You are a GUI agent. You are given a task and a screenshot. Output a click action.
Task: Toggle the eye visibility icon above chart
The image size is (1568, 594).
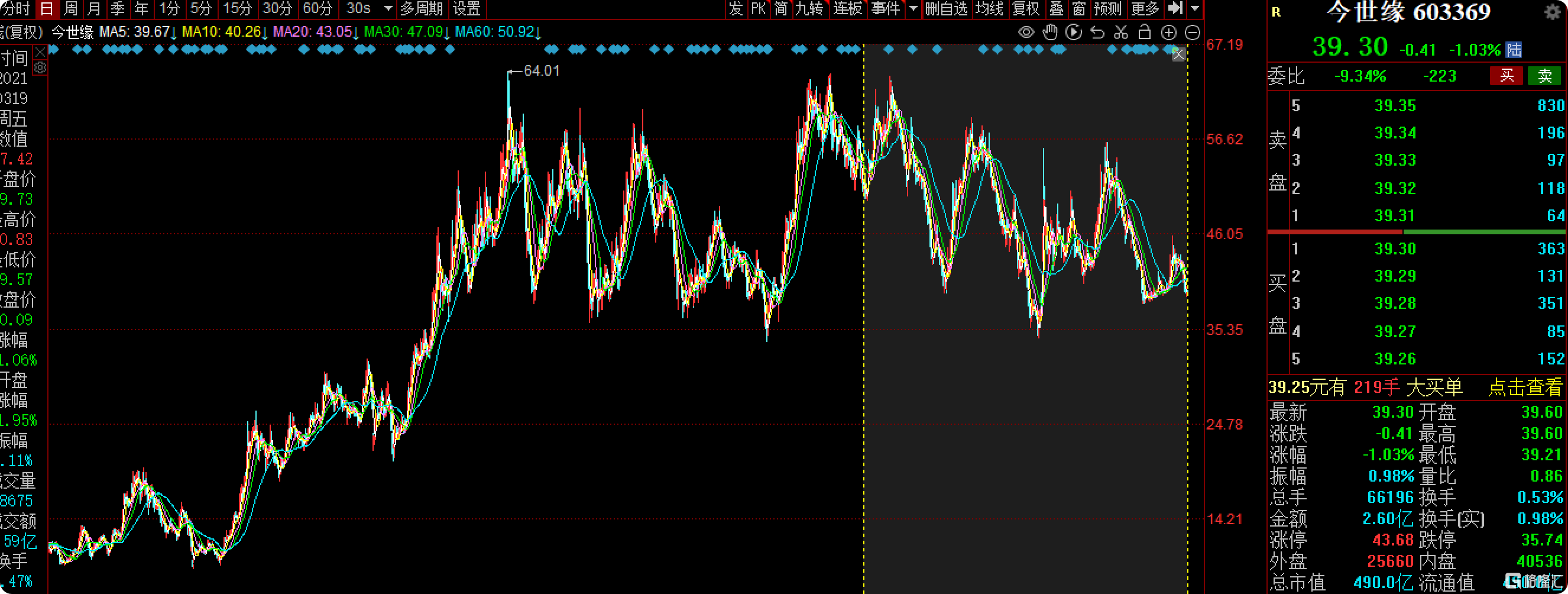tap(1026, 33)
